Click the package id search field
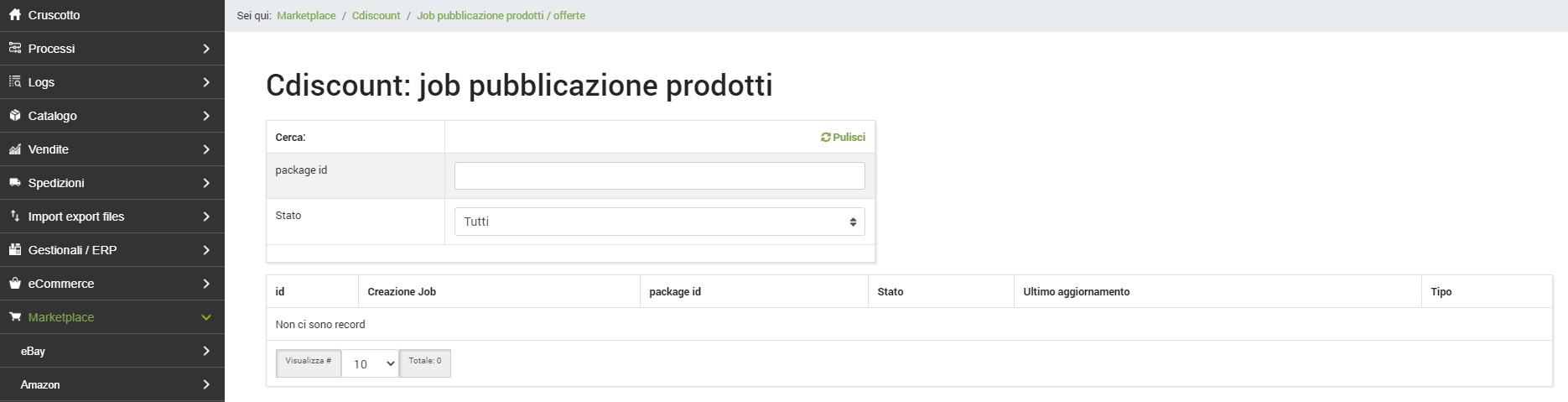This screenshot has width=1568, height=402. coord(659,176)
